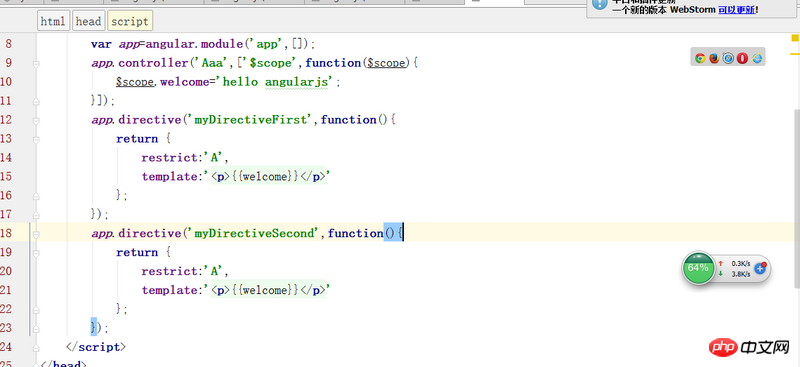The width and height of the screenshot is (800, 367).
Task: Click the yellow inspection status indicator square
Action: point(795,38)
